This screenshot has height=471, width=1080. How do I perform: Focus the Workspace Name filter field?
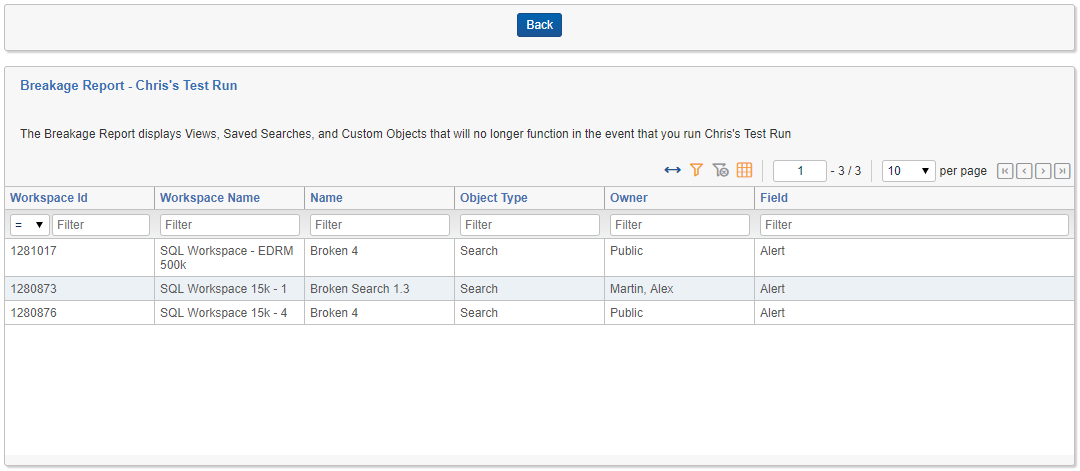[230, 225]
